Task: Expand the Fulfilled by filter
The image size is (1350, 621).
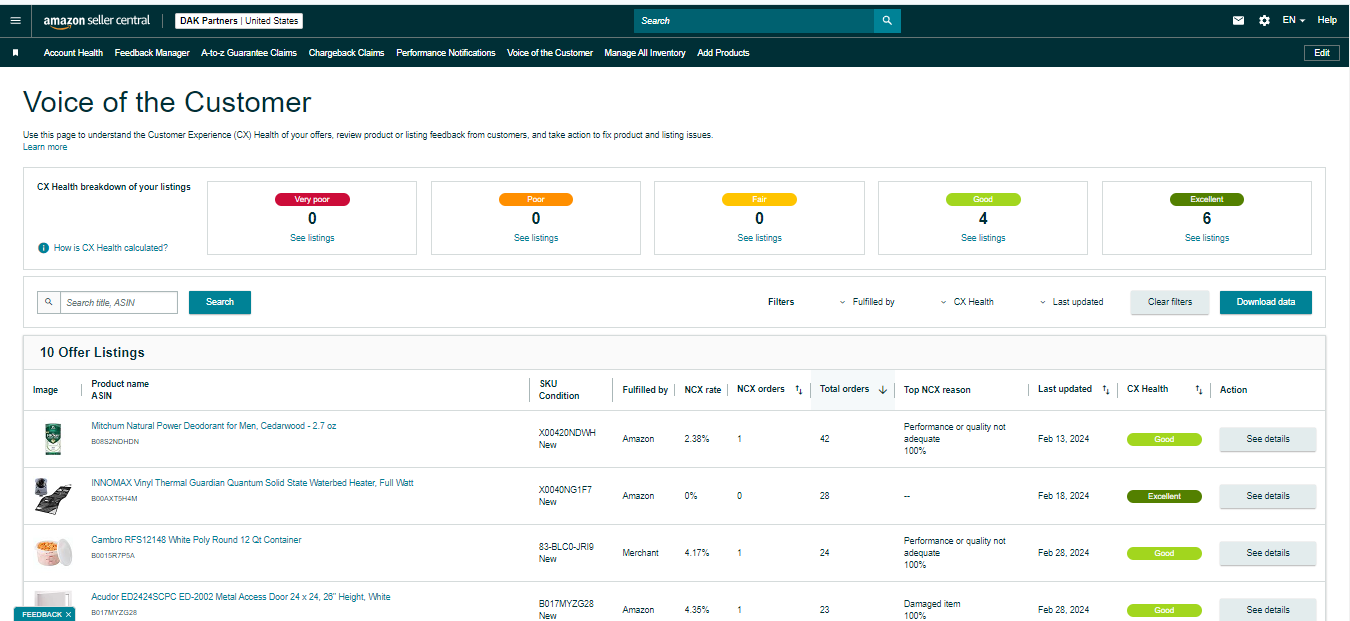Action: 866,302
